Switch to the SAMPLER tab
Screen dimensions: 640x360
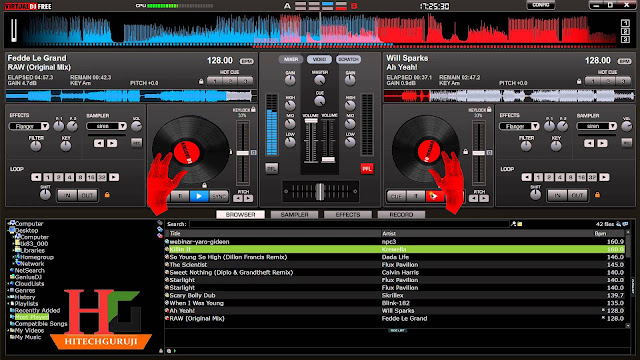tap(294, 214)
